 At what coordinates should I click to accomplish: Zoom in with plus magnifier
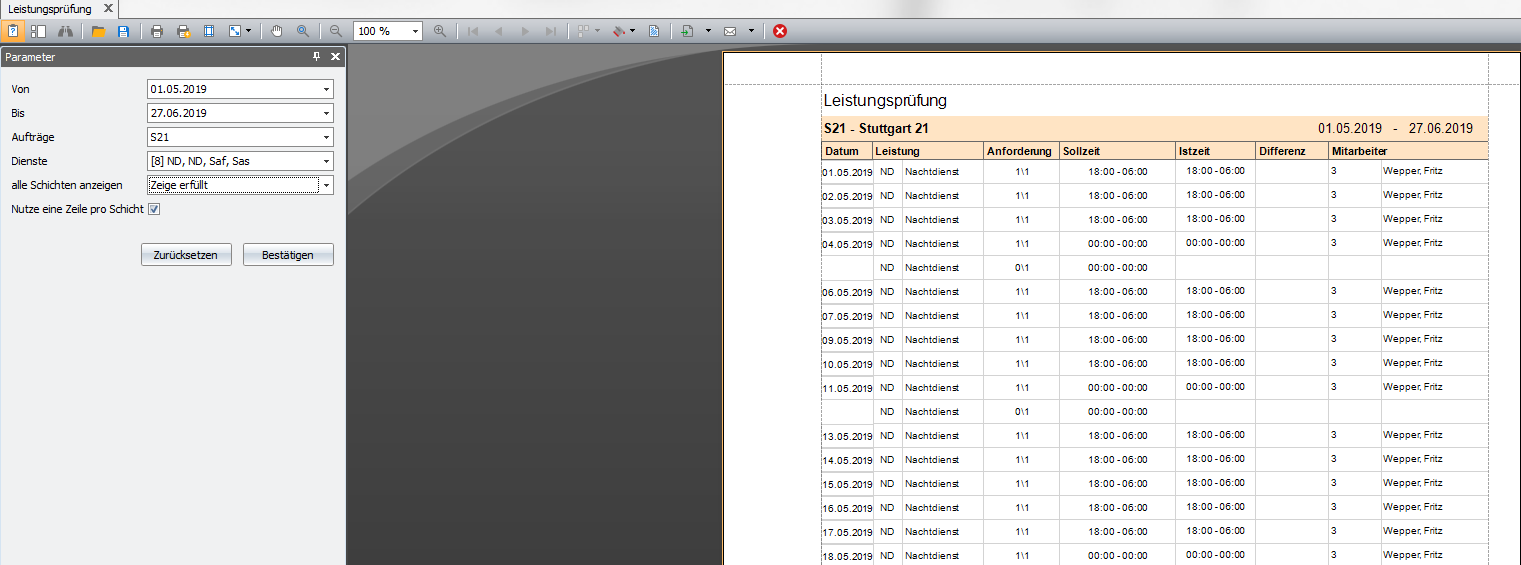pos(440,31)
